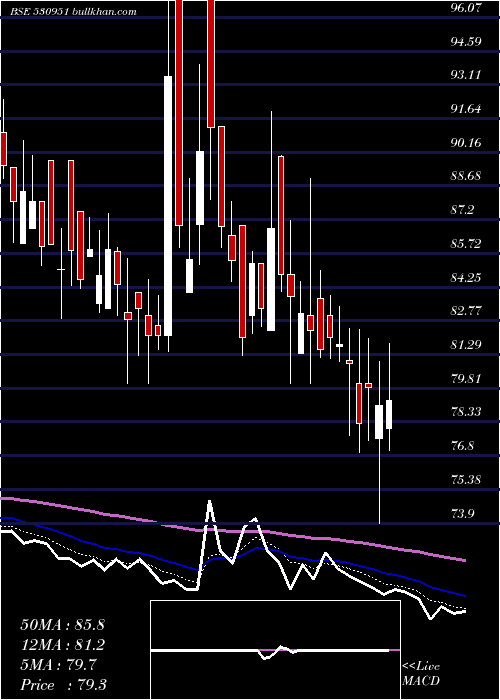Screen dimensions: 500x700
Task: Click the 93.11 price axis label
Action: (x=466, y=75)
